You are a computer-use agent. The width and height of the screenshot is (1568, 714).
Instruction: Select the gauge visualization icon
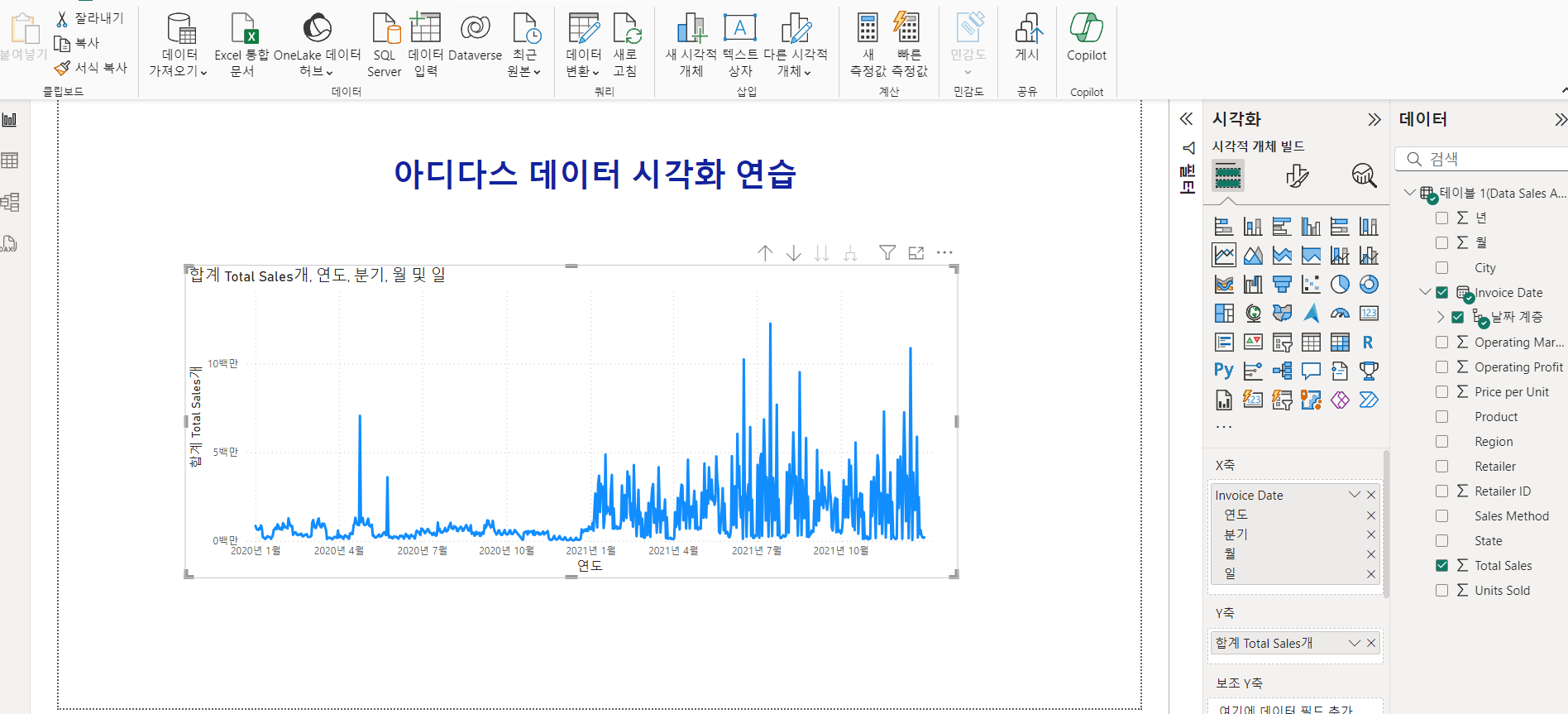coord(1340,314)
